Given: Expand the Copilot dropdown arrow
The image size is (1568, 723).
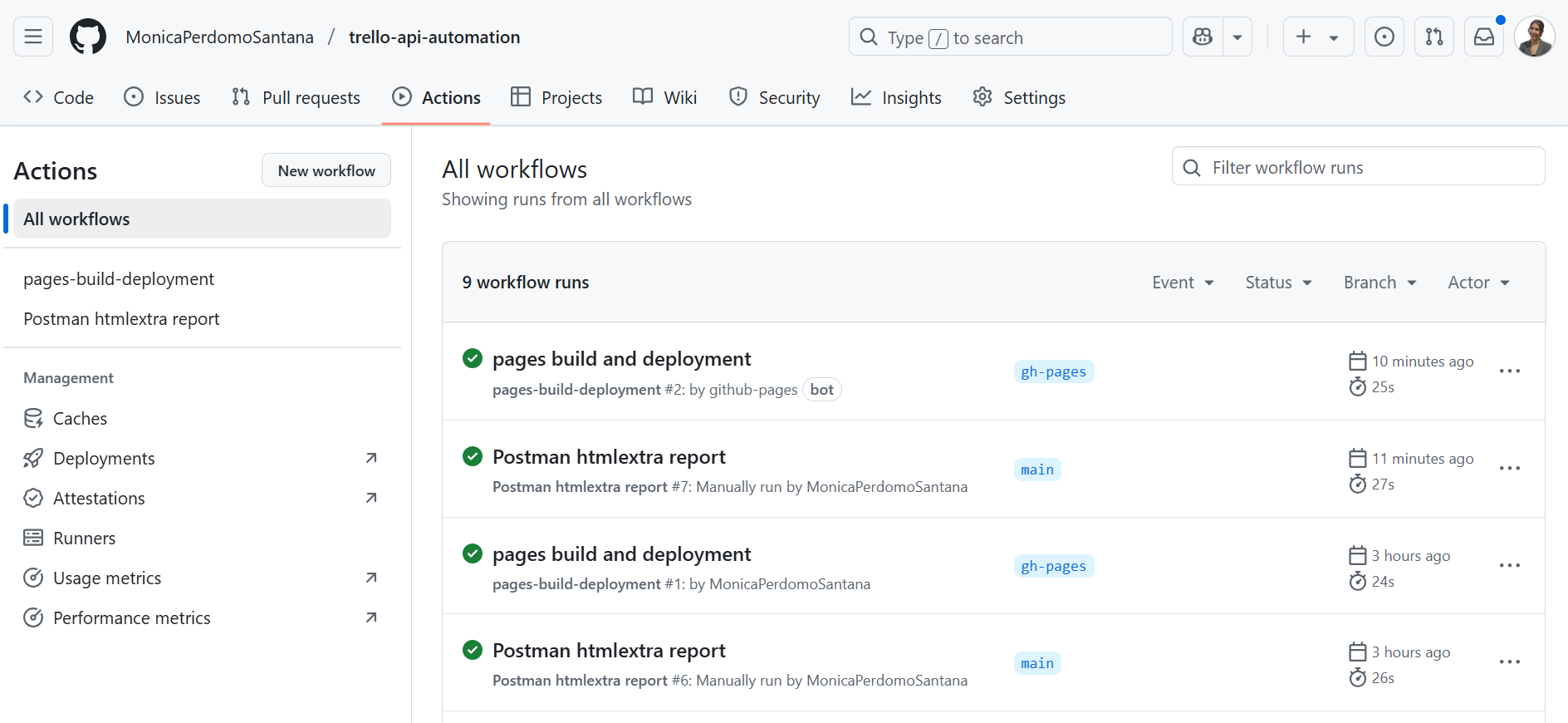Looking at the screenshot, I should point(1237,37).
